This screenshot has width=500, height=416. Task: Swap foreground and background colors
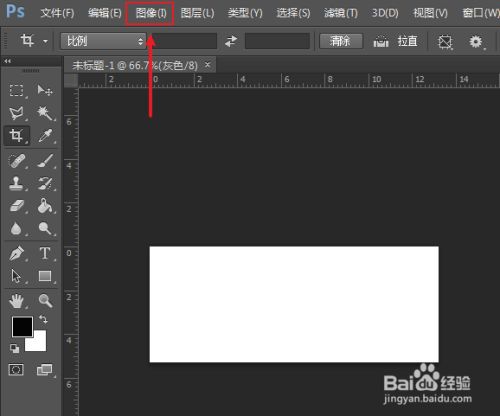click(x=43, y=319)
